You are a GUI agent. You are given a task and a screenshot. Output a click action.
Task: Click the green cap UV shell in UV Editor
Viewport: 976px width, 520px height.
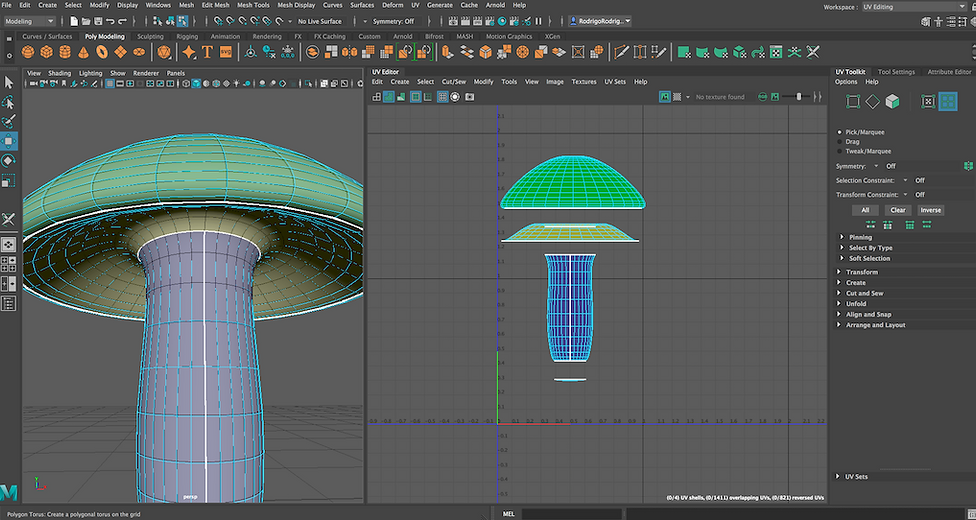click(x=573, y=182)
